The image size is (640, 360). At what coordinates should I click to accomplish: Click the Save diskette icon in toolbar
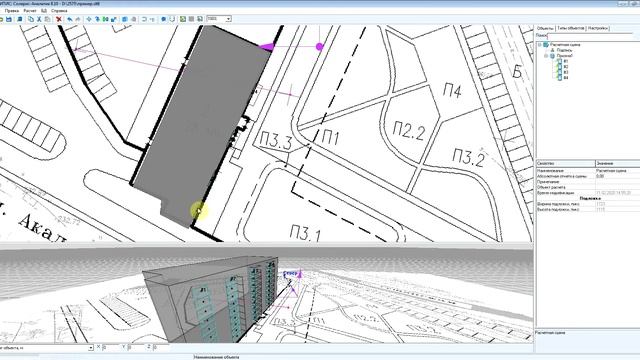pyautogui.click(x=9, y=19)
